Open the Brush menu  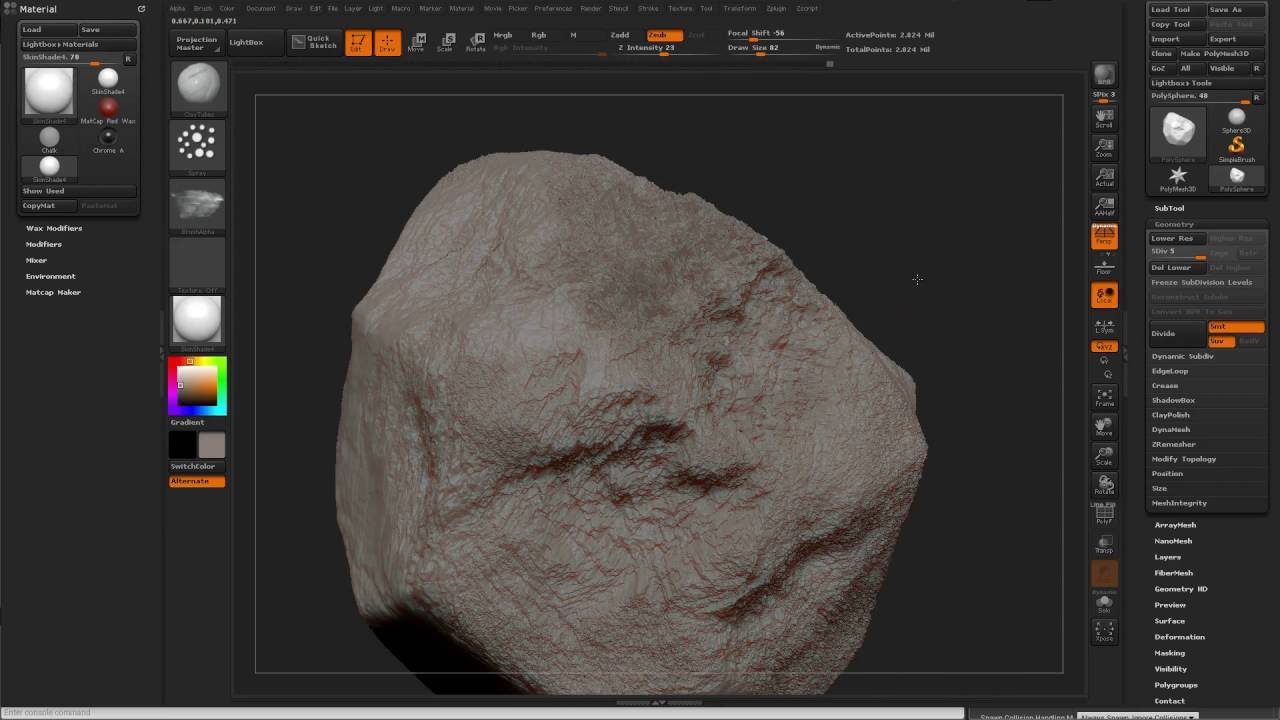click(203, 8)
